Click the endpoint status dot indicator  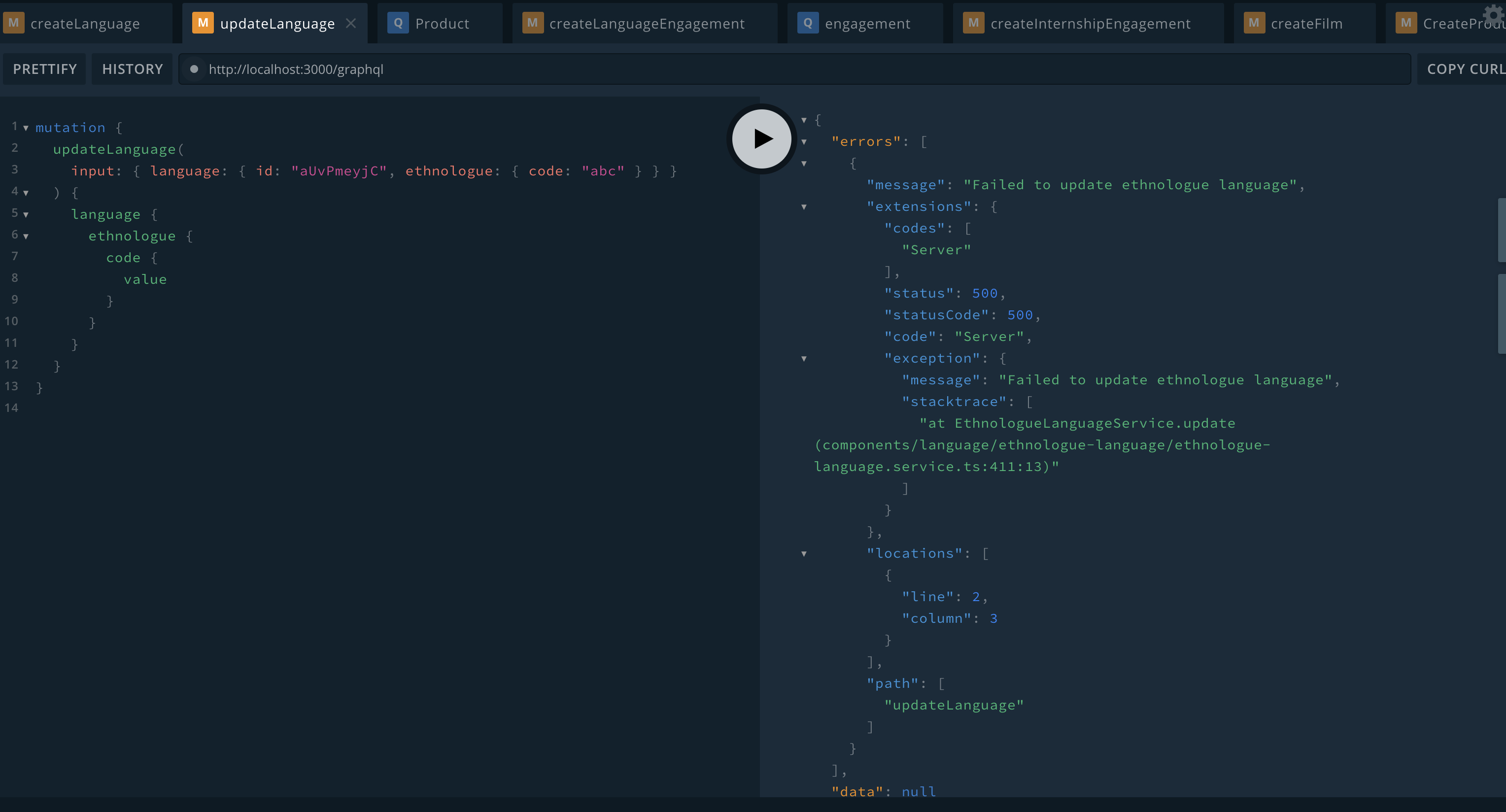click(x=194, y=69)
